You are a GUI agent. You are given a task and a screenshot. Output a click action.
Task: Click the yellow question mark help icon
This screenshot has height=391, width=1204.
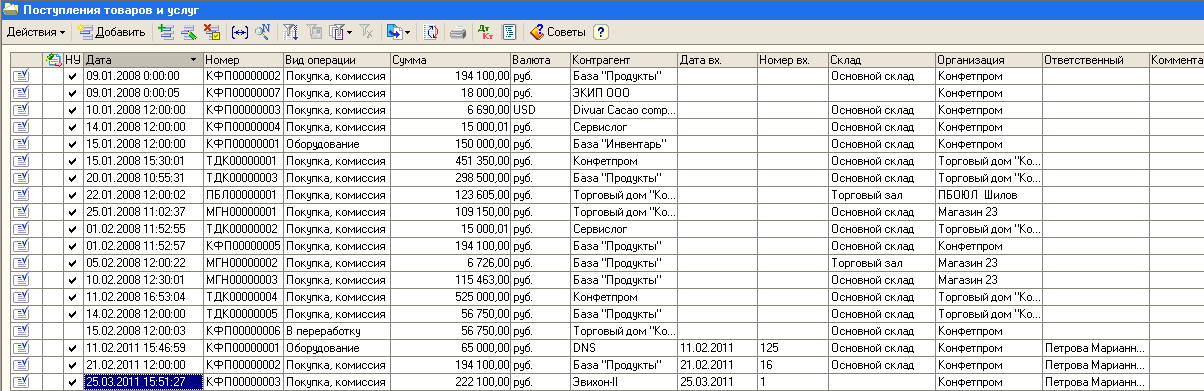point(600,32)
